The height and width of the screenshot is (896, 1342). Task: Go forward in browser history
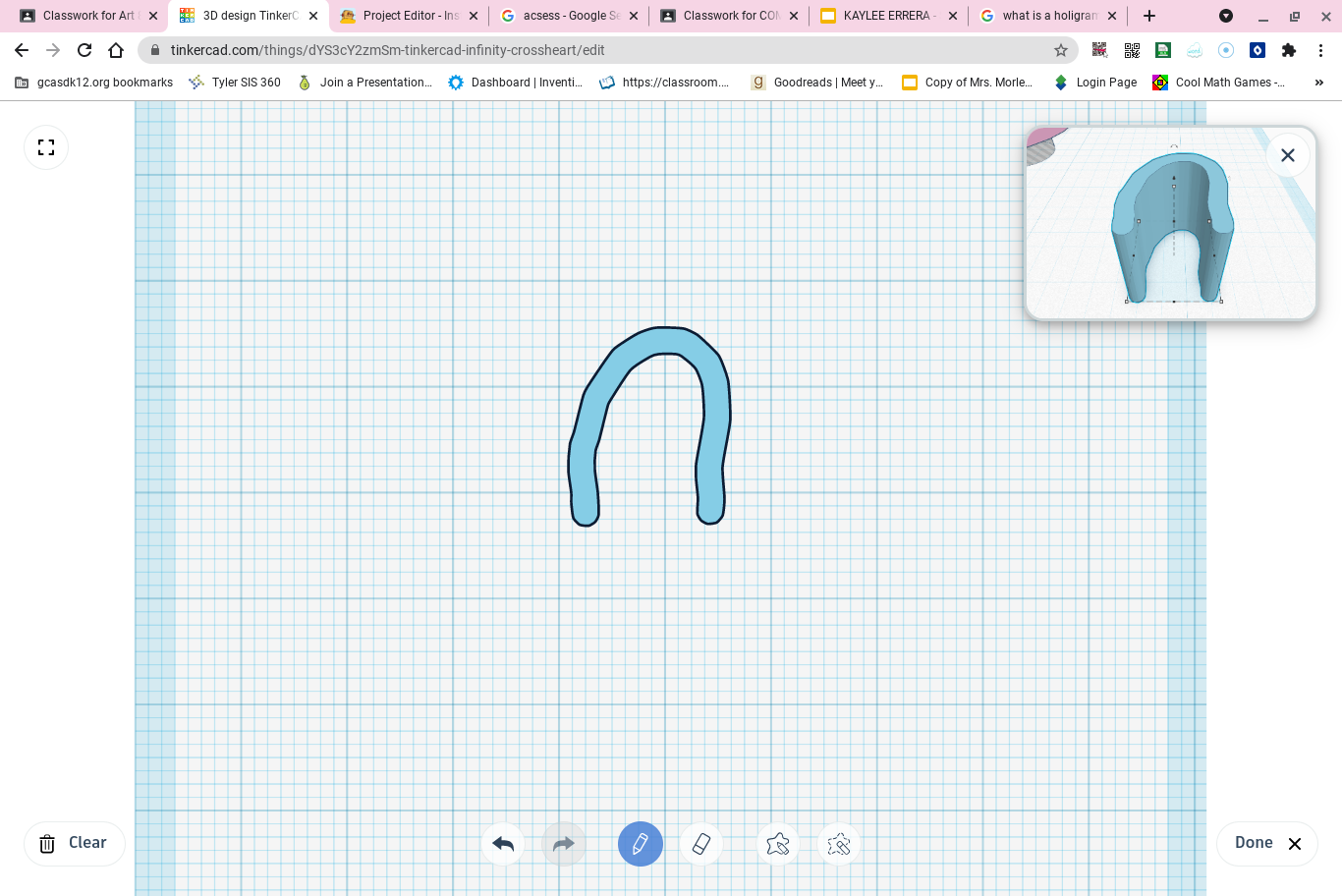pyautogui.click(x=53, y=50)
